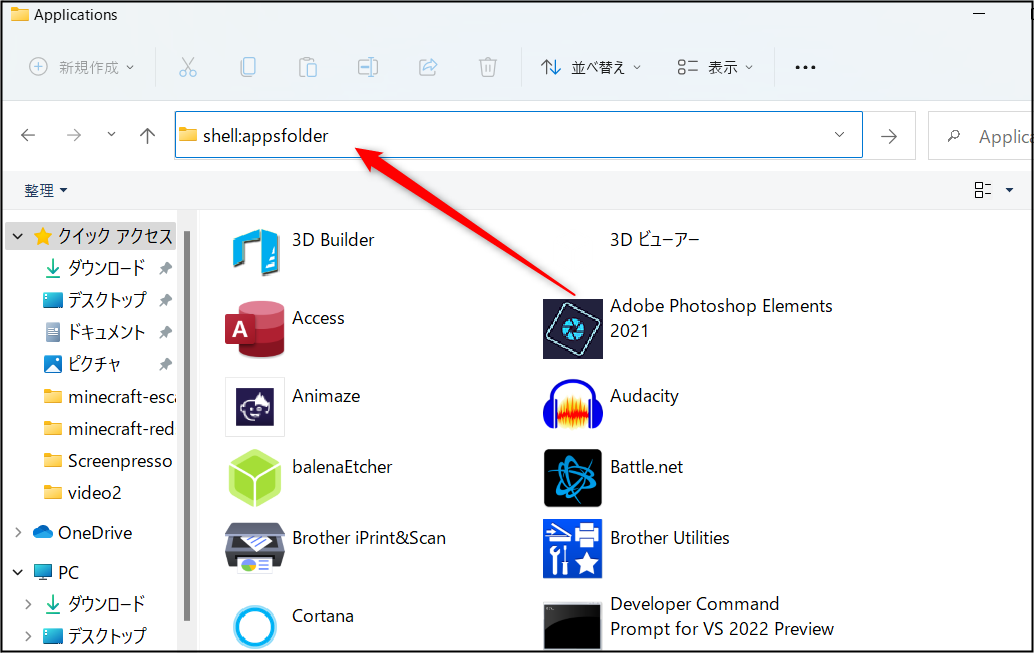Select the Audacity headphones icon
1034x653 pixels.
(x=572, y=404)
